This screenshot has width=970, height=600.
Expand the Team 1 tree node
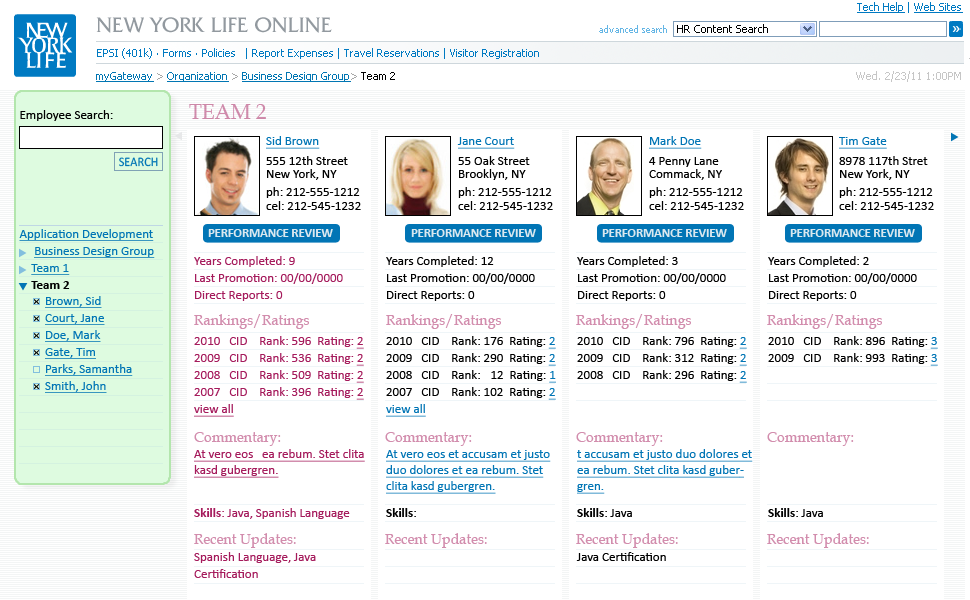point(22,269)
